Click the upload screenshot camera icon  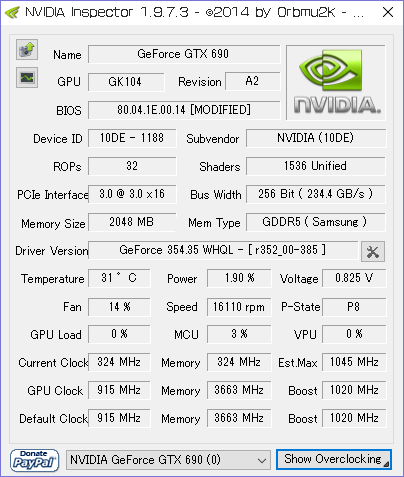coord(27,50)
